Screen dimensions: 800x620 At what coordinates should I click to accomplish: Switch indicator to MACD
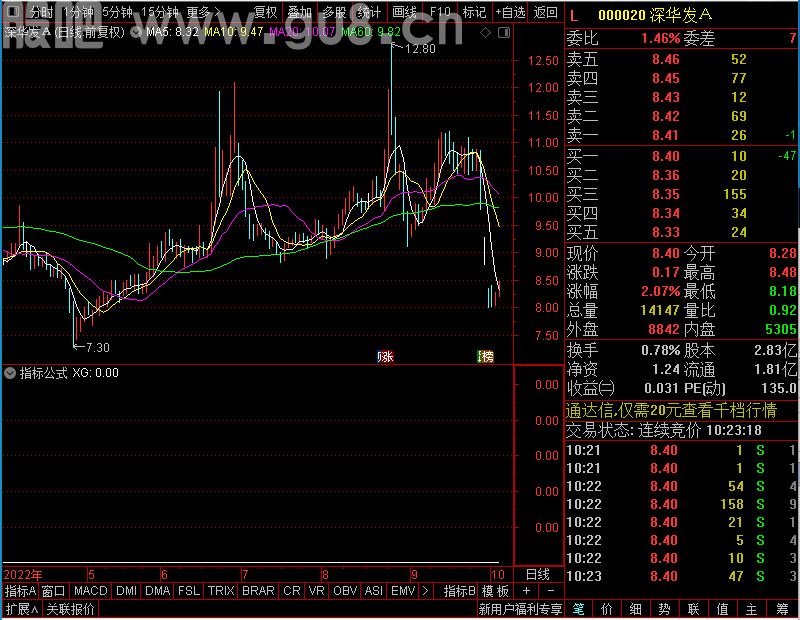pos(90,591)
